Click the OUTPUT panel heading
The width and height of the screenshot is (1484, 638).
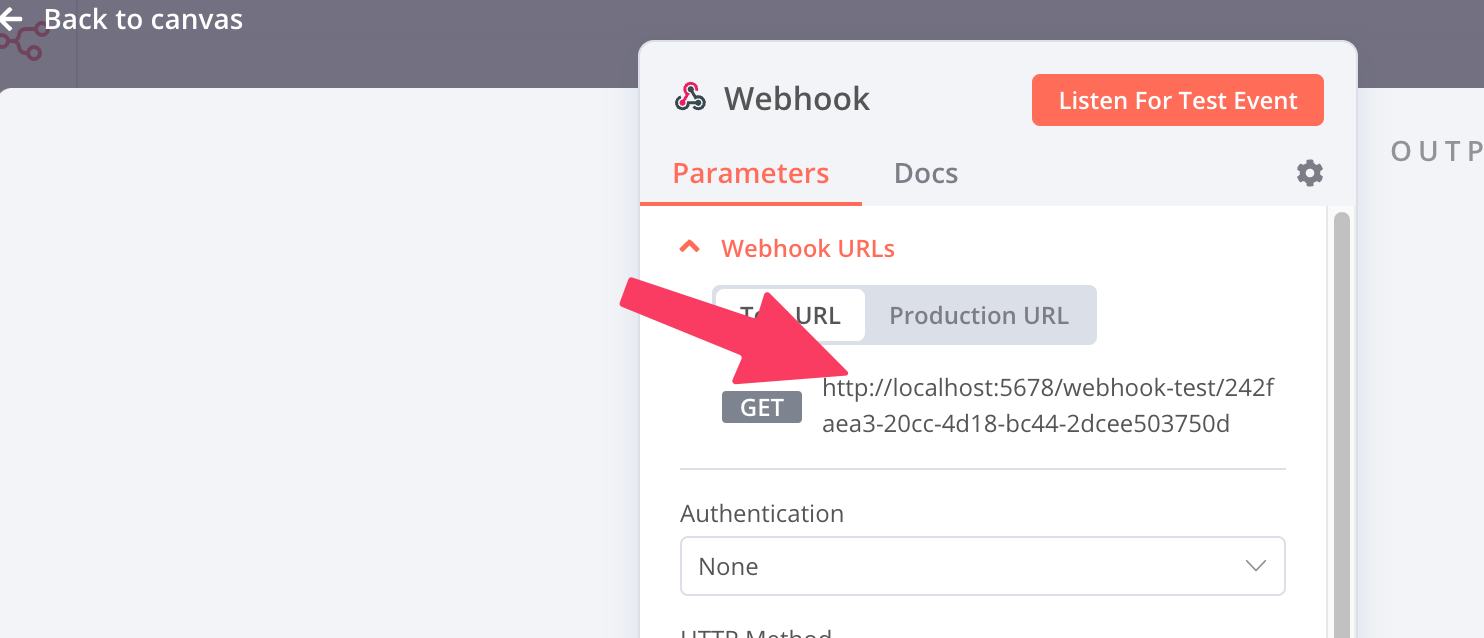1436,151
